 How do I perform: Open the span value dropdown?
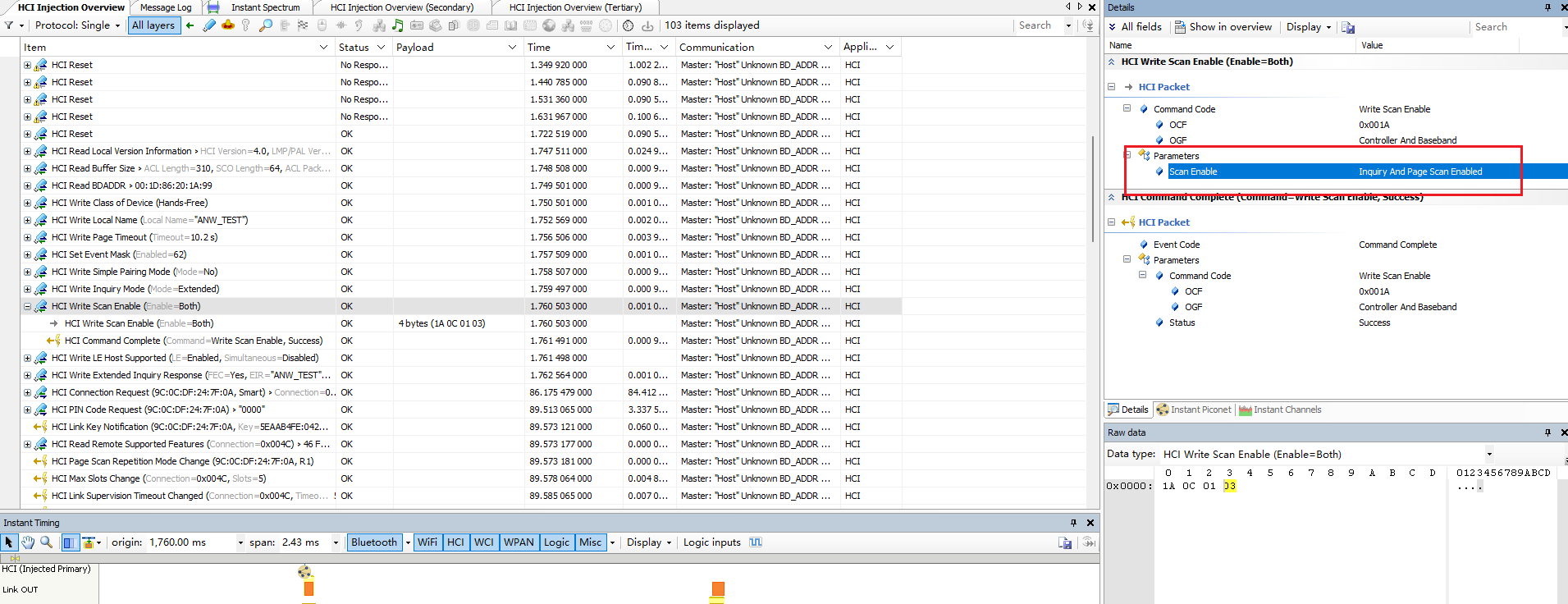[336, 542]
